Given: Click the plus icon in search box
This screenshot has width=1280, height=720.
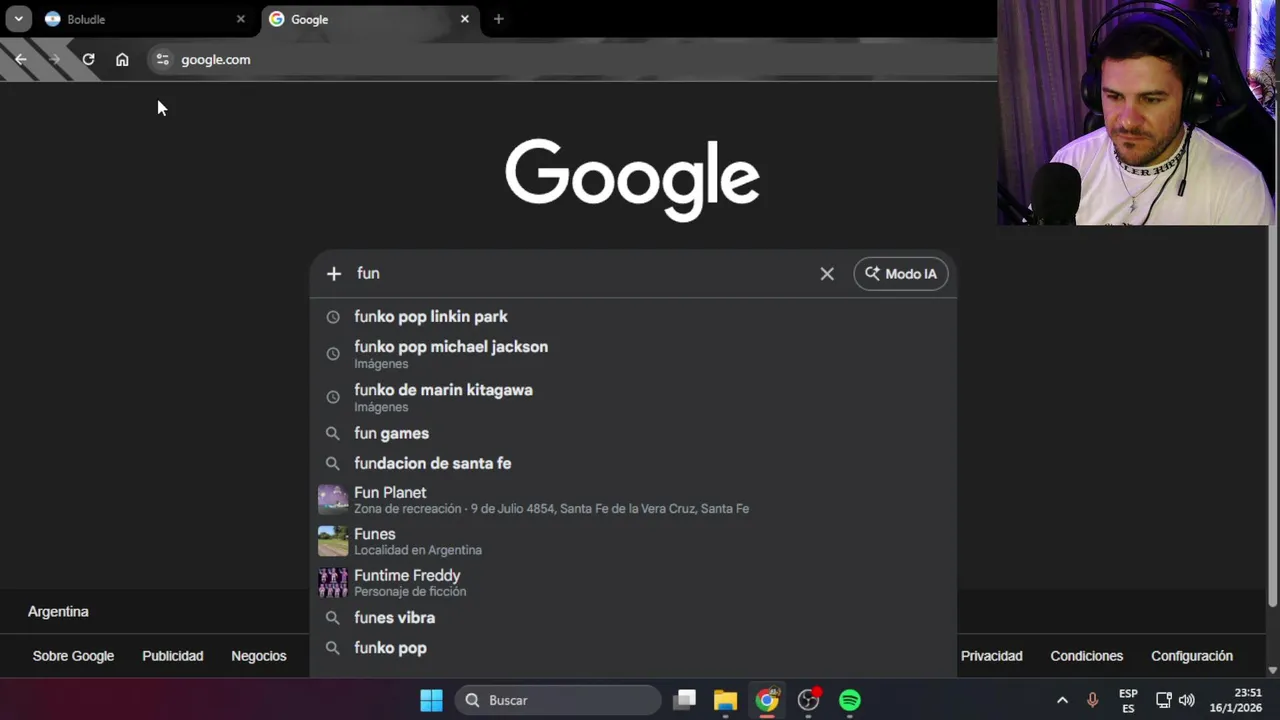Looking at the screenshot, I should point(334,273).
